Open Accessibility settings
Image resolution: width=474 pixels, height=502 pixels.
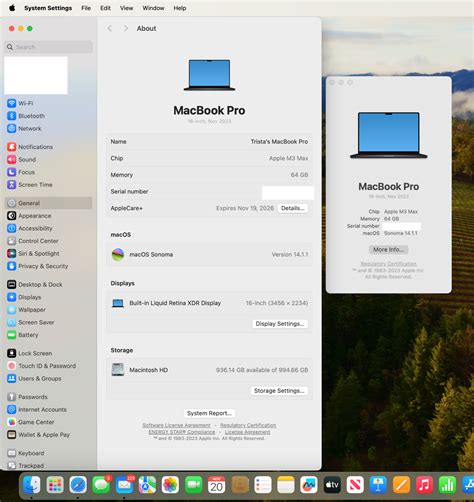[30, 228]
